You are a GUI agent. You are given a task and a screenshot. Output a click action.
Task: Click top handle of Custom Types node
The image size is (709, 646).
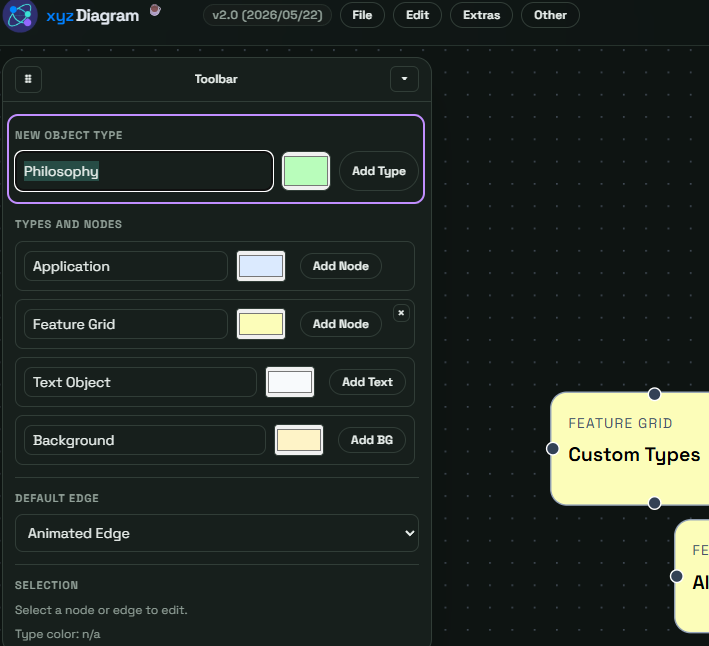[x=654, y=394]
